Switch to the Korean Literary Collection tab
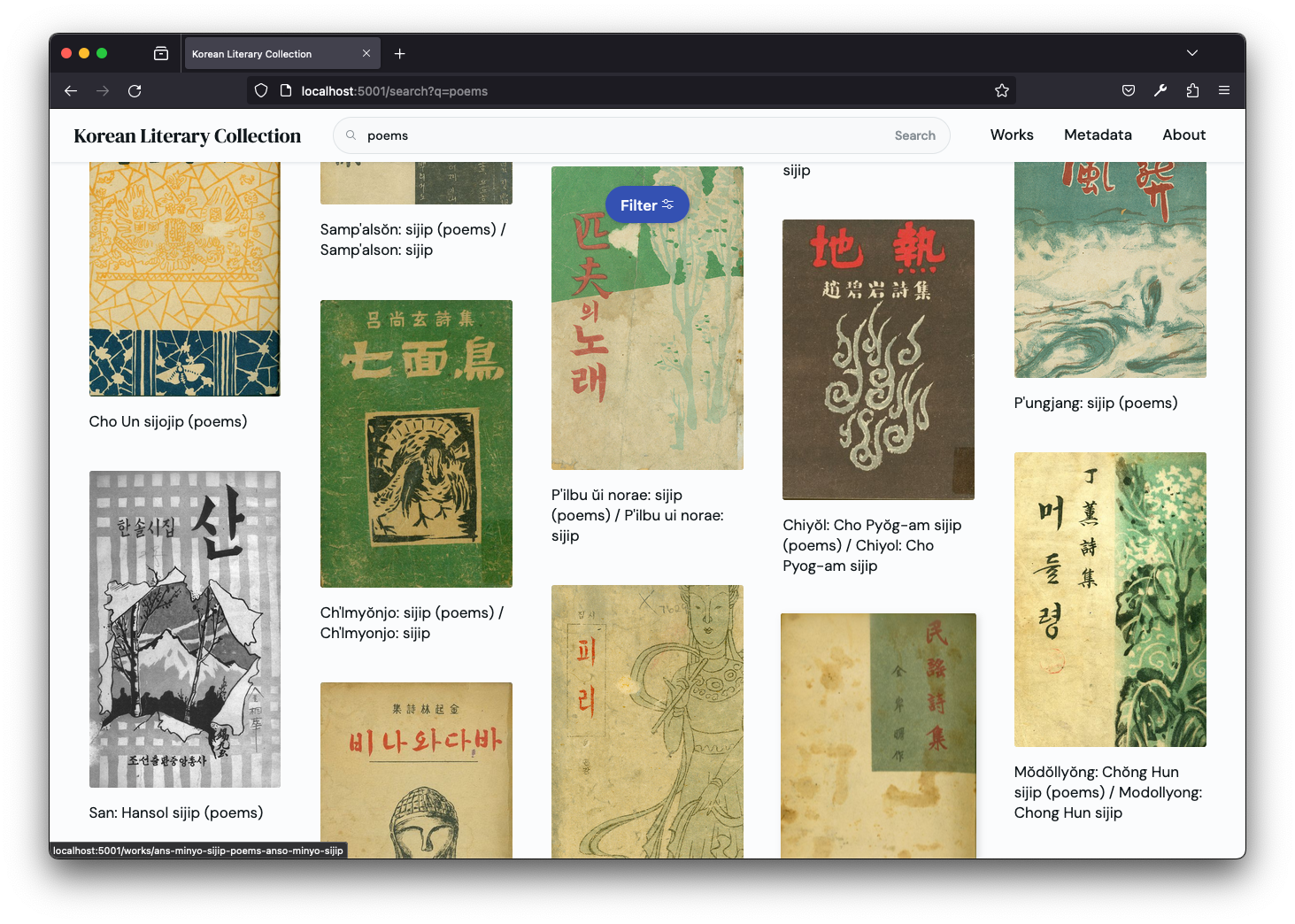The image size is (1295, 924). click(x=266, y=53)
